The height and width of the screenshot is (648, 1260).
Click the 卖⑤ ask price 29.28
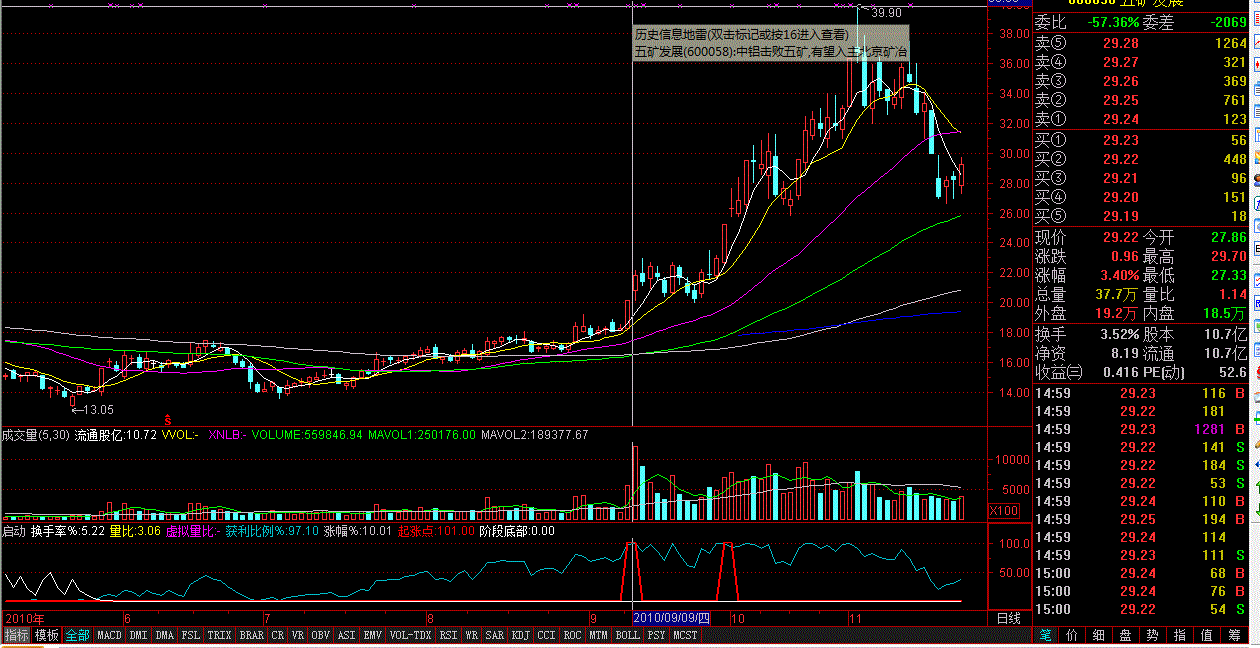[1120, 43]
